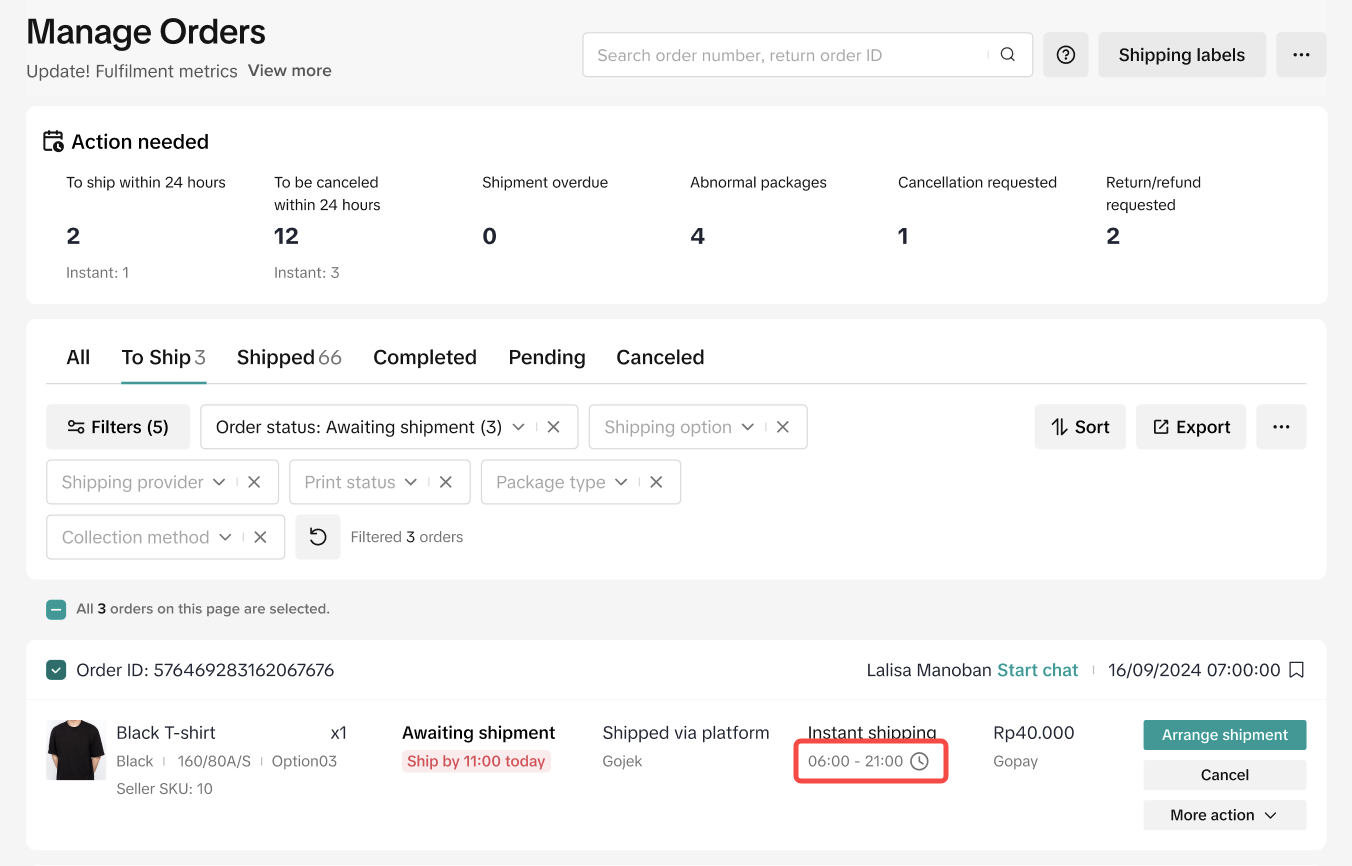
Task: Click the Start chat link
Action: click(1037, 670)
